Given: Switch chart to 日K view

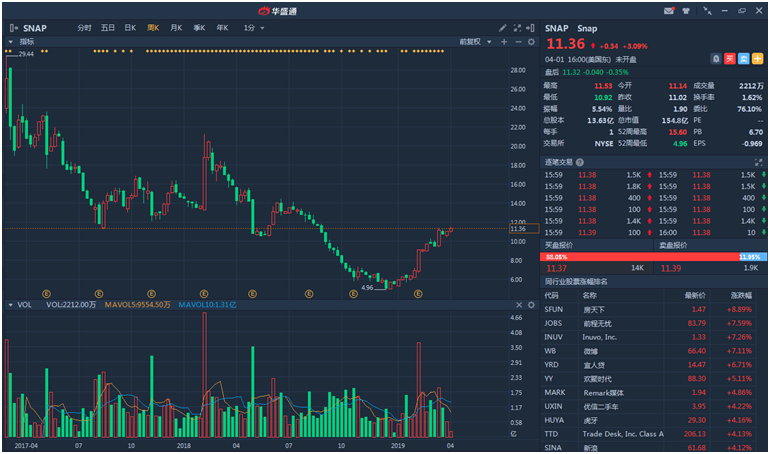Looking at the screenshot, I should point(130,28).
